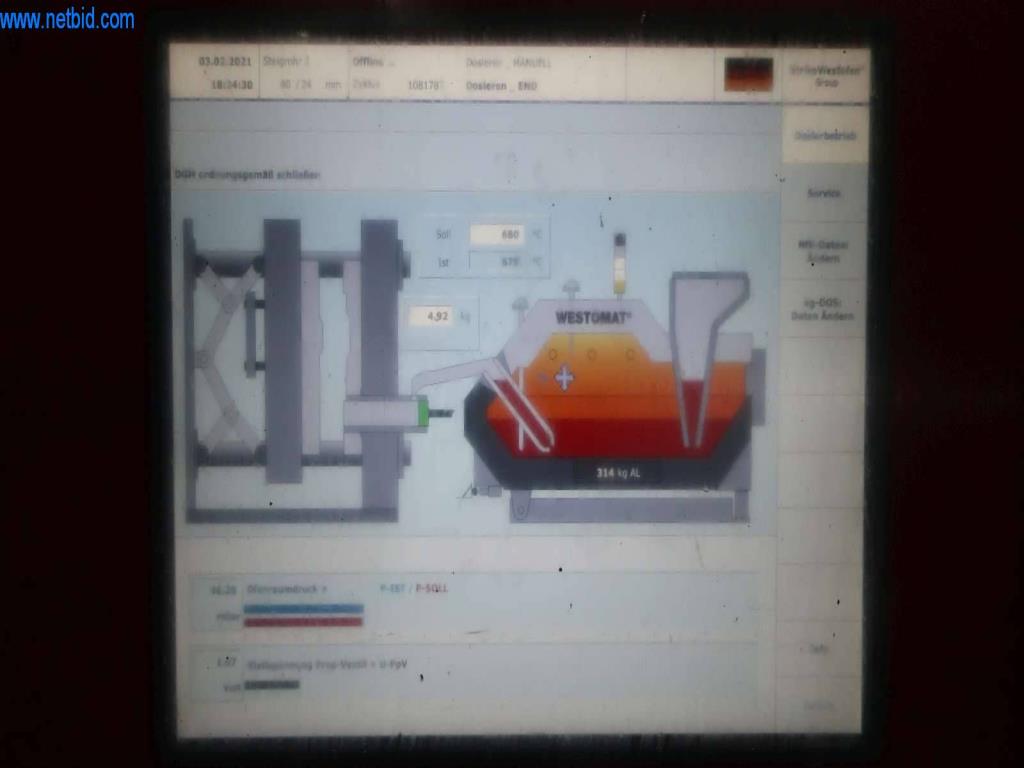
Task: Click the StrikoWestofen Group logo
Action: [826, 75]
